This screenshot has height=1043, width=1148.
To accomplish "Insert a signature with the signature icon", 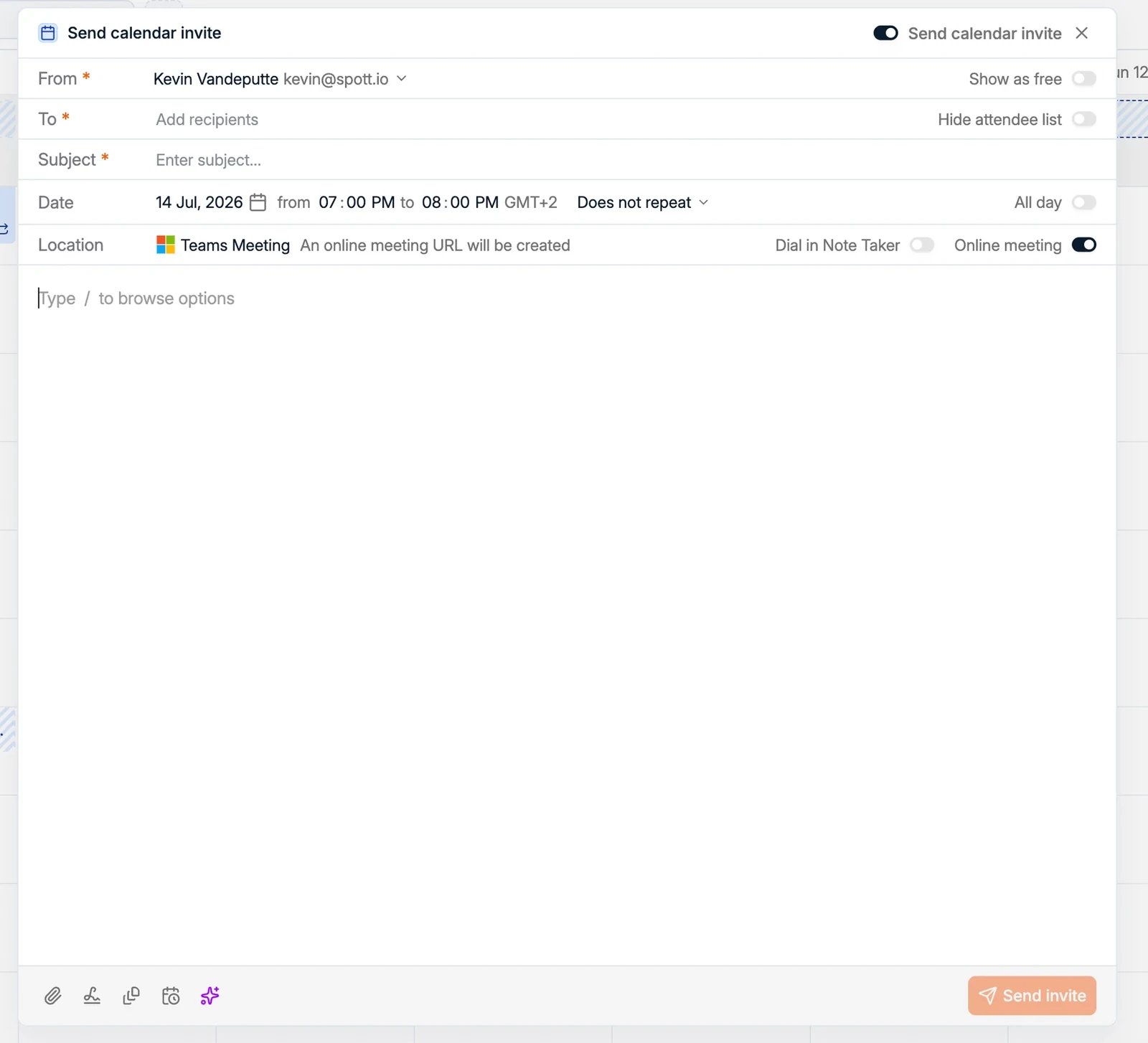I will [92, 996].
